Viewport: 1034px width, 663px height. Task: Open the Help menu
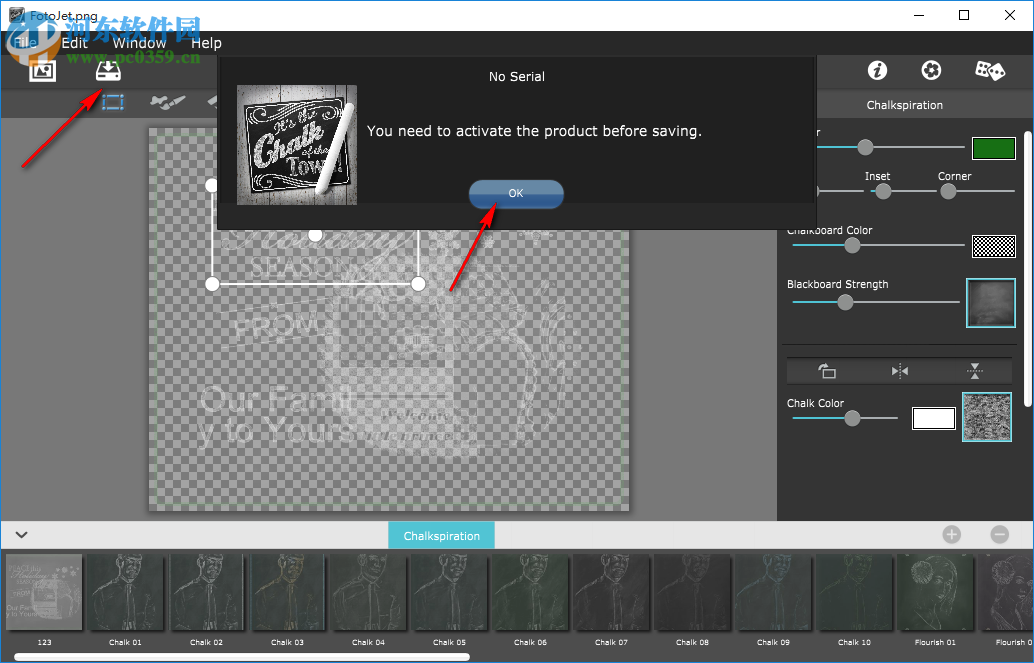coord(206,43)
